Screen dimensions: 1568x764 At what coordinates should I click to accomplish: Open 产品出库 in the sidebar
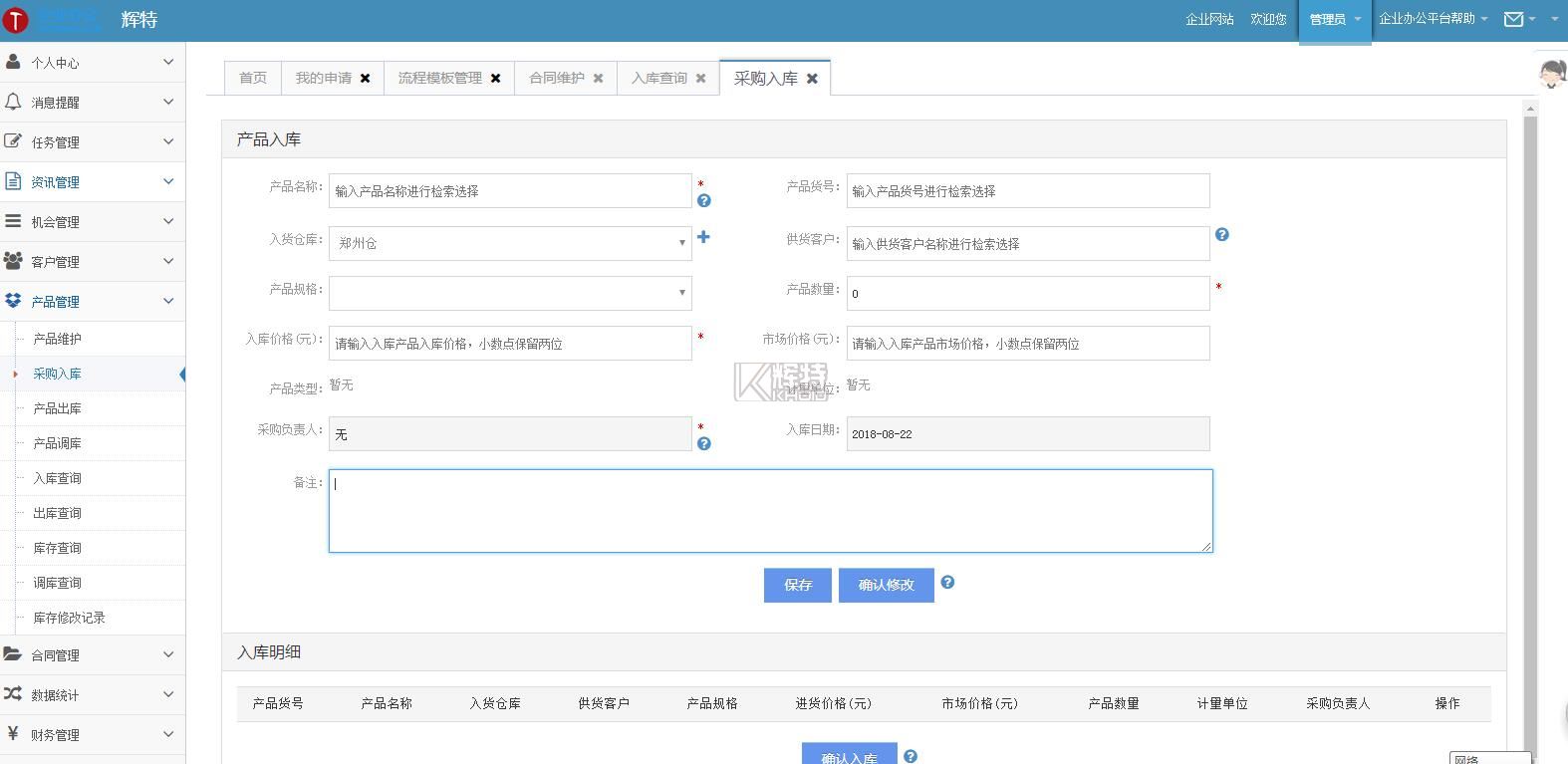click(x=58, y=408)
